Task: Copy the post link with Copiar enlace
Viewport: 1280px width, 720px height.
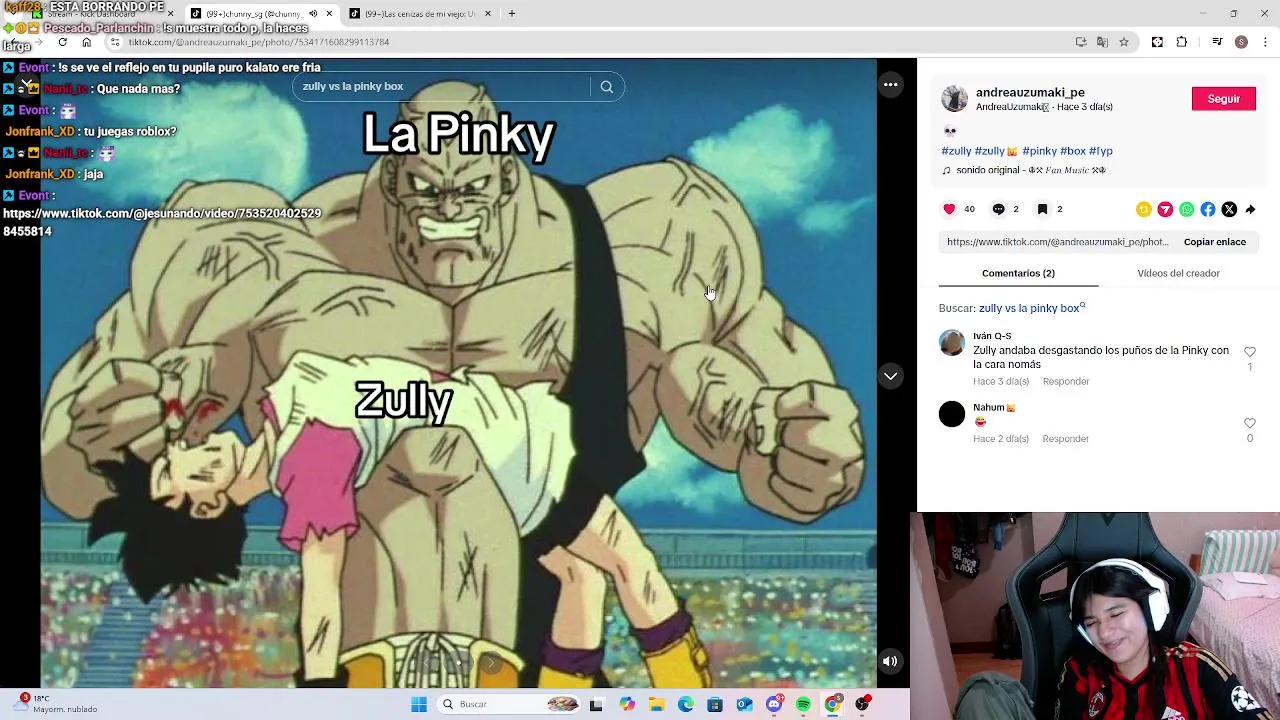Action: pyautogui.click(x=1214, y=242)
